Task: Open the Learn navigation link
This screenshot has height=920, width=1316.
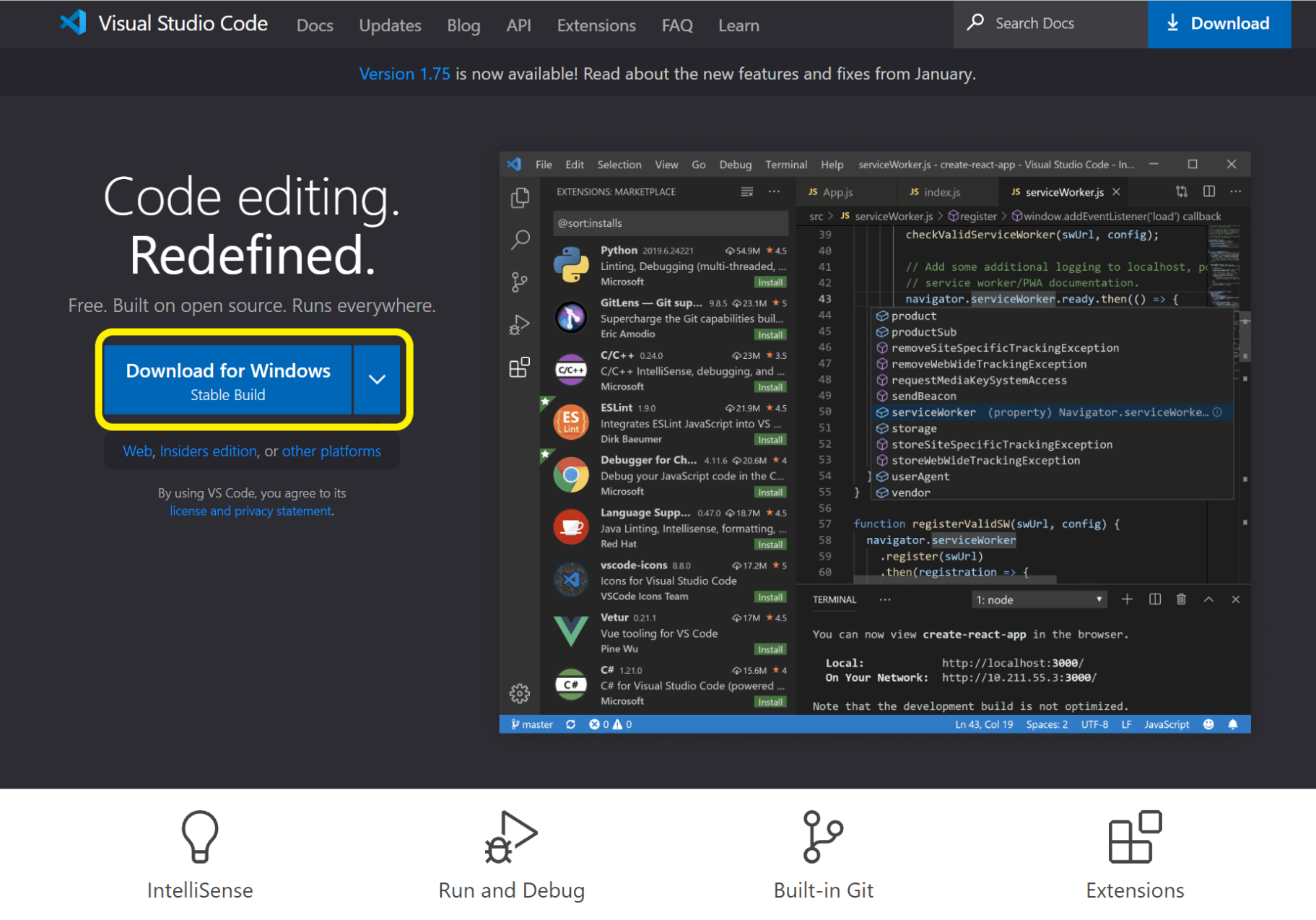Action: point(738,25)
